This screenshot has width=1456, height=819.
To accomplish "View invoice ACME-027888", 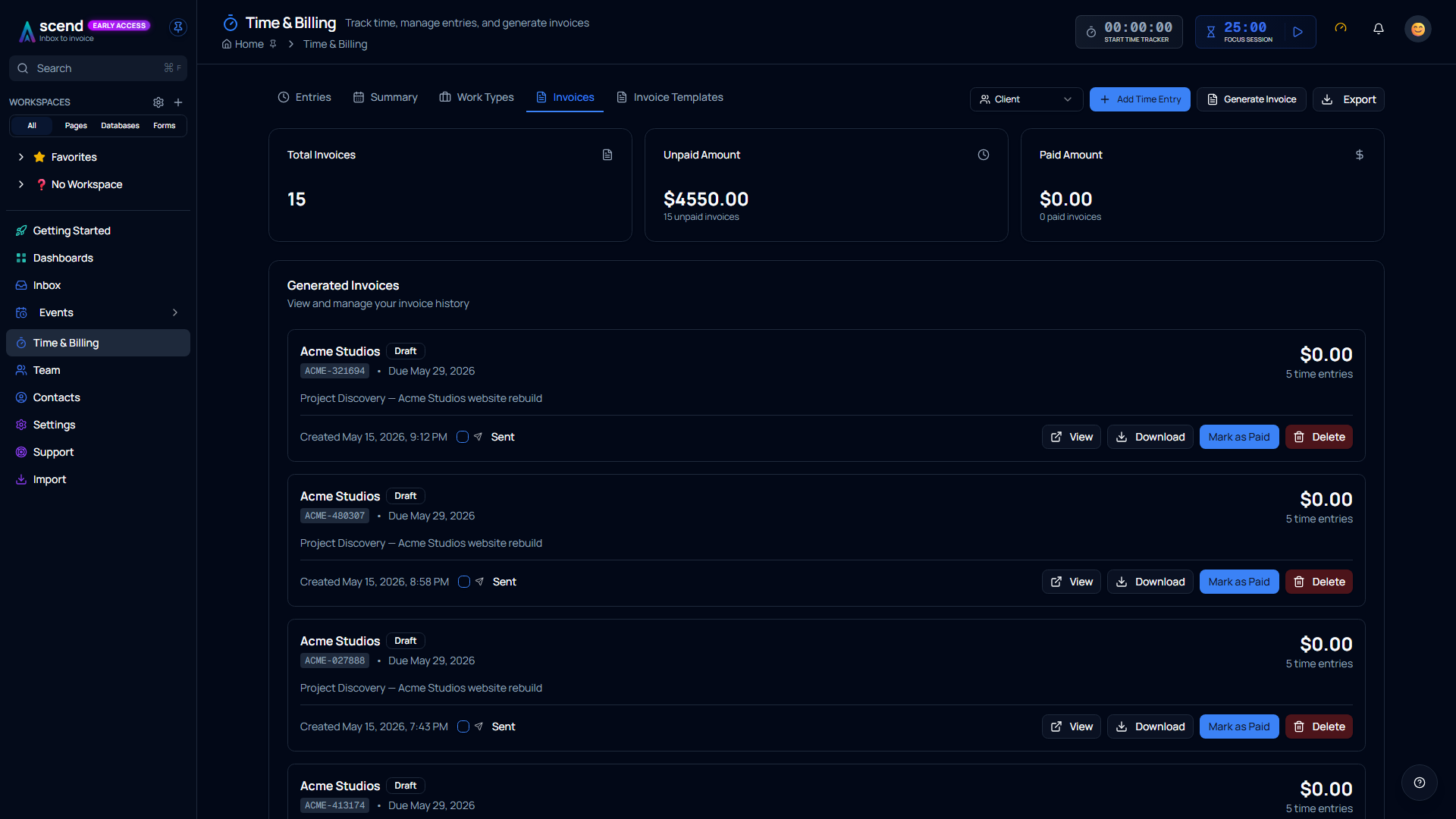I will pyautogui.click(x=1071, y=726).
